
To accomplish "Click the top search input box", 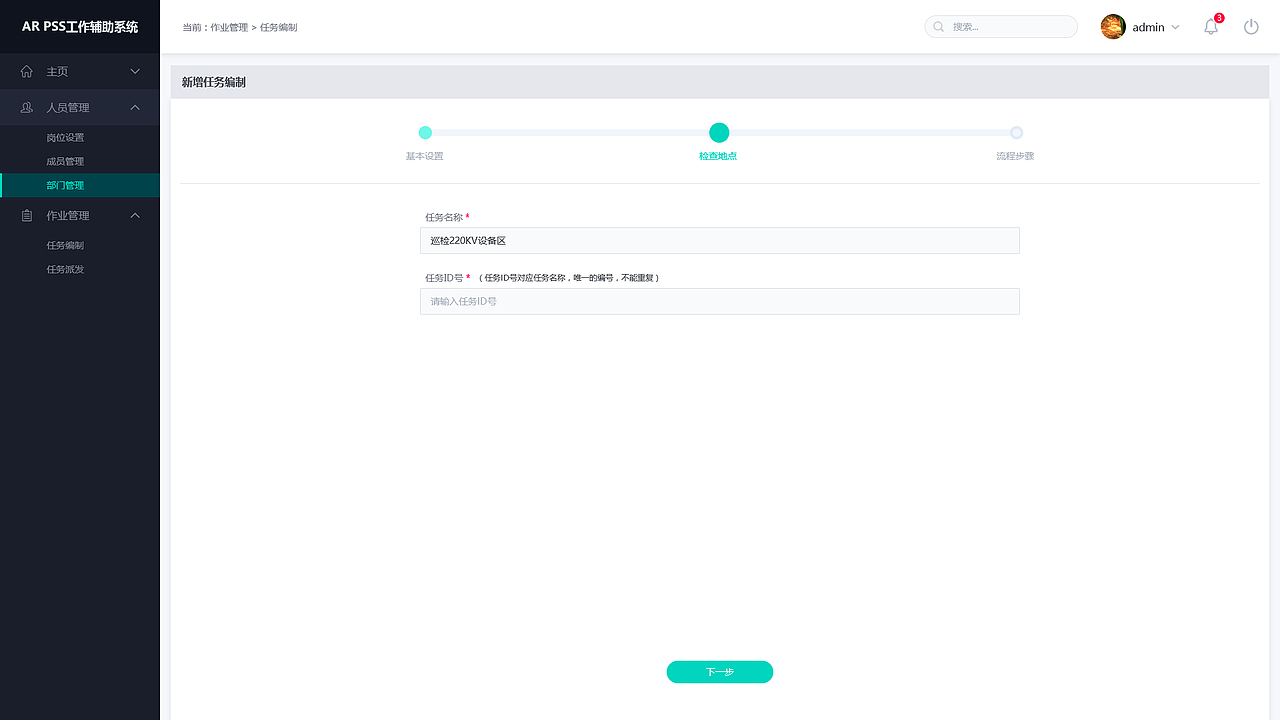I will pyautogui.click(x=1001, y=27).
